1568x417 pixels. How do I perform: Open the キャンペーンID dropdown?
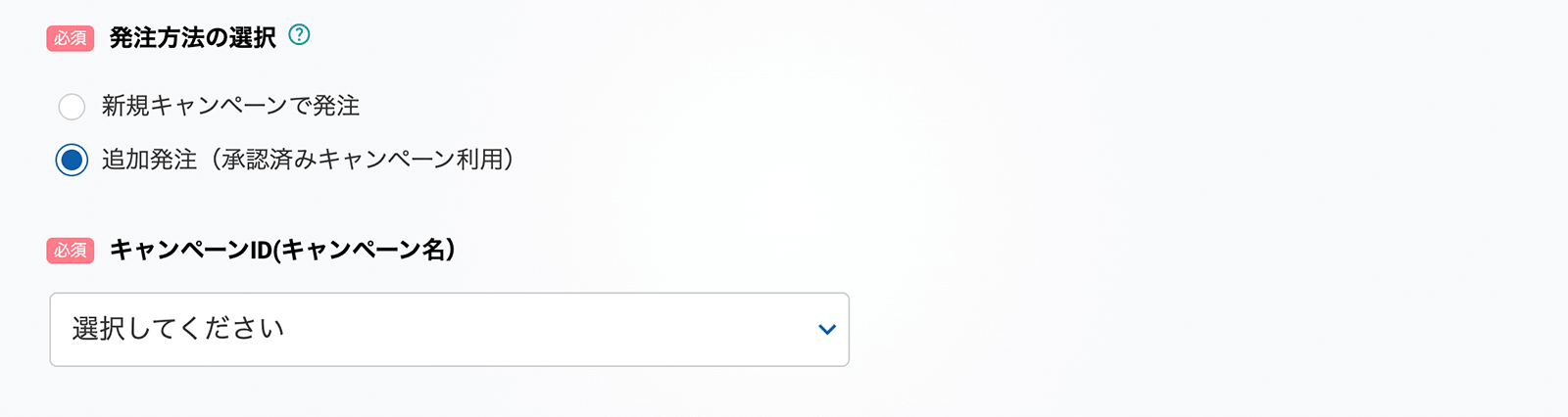[449, 330]
